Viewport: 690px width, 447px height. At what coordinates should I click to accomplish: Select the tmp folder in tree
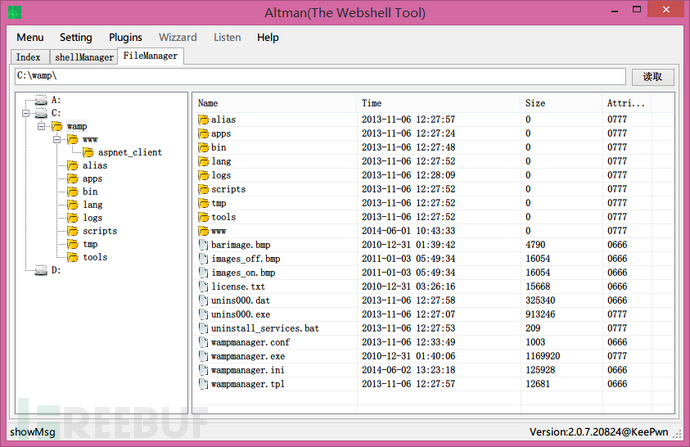pos(90,244)
